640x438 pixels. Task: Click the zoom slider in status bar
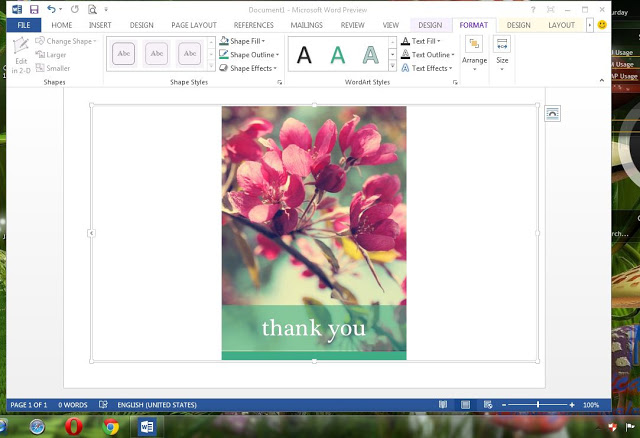point(538,405)
